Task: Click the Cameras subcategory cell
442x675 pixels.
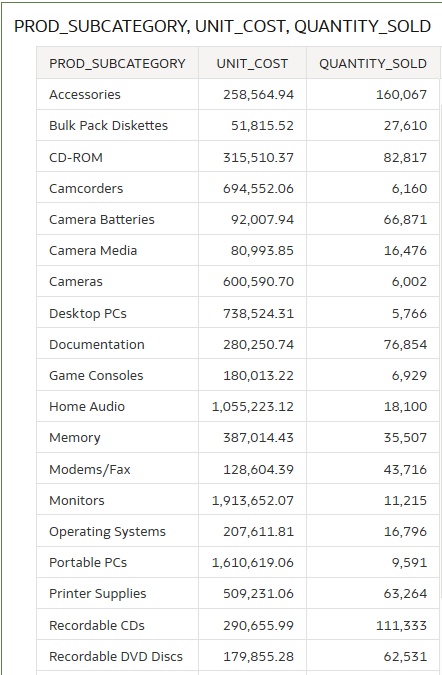Action: click(117, 281)
